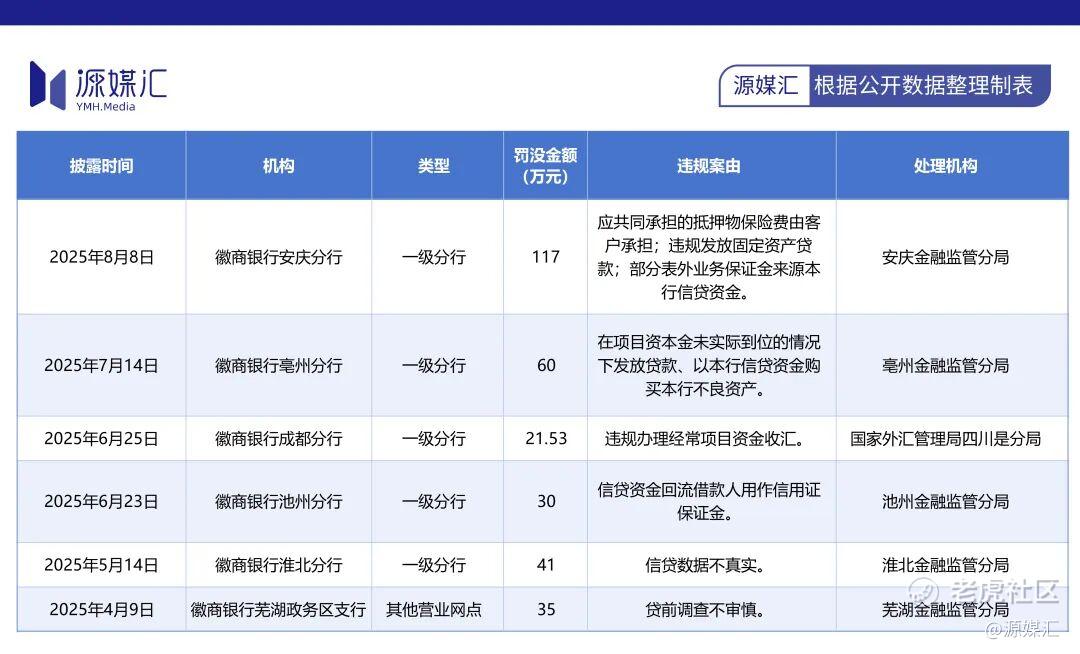
Task: Select the cell 徽商银行安庆分行
Action: click(x=278, y=257)
